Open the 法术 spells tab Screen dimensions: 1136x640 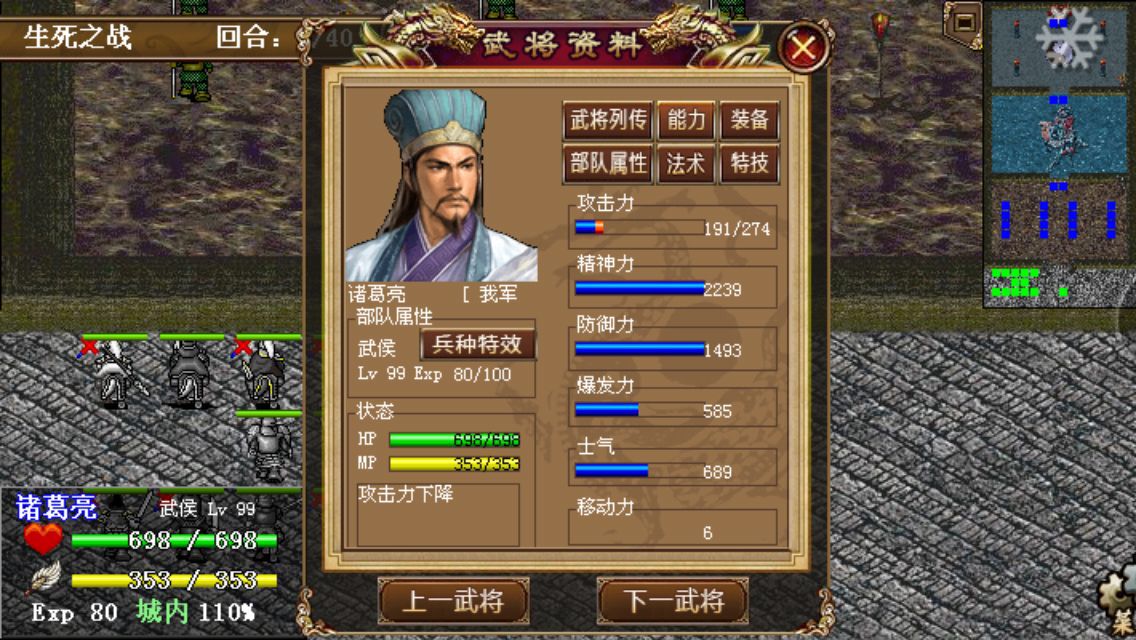(x=685, y=163)
